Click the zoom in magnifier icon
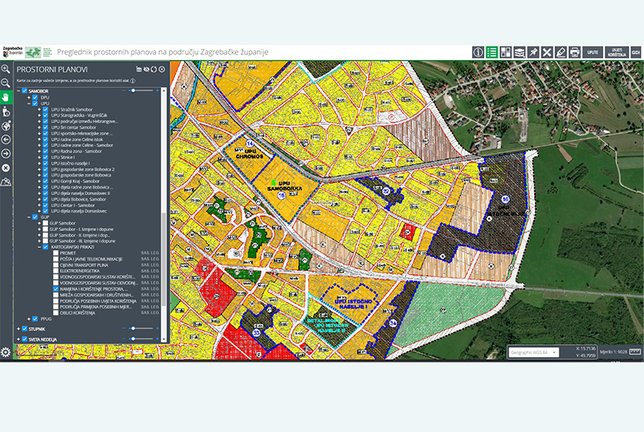The image size is (644, 432). tap(6, 67)
